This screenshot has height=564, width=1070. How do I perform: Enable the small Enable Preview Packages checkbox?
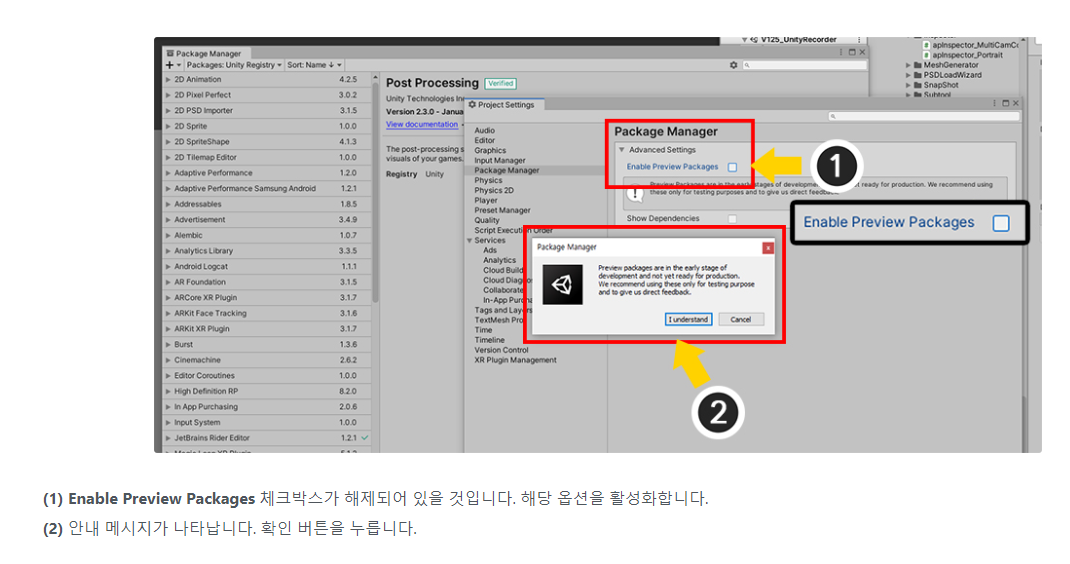click(x=732, y=167)
